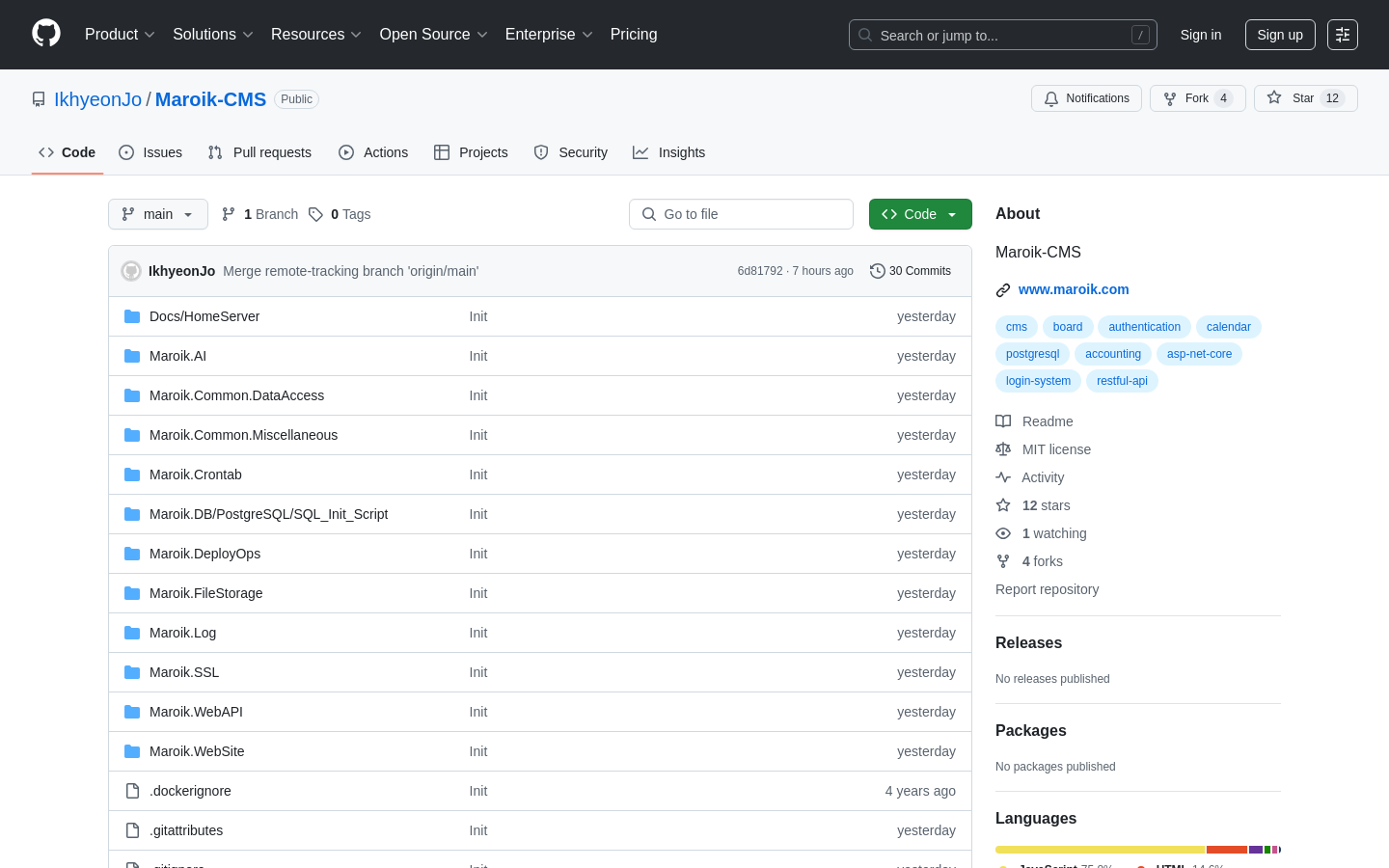Click the fork icon next to 4 forks
This screenshot has height=868, width=1389.
[x=1003, y=561]
